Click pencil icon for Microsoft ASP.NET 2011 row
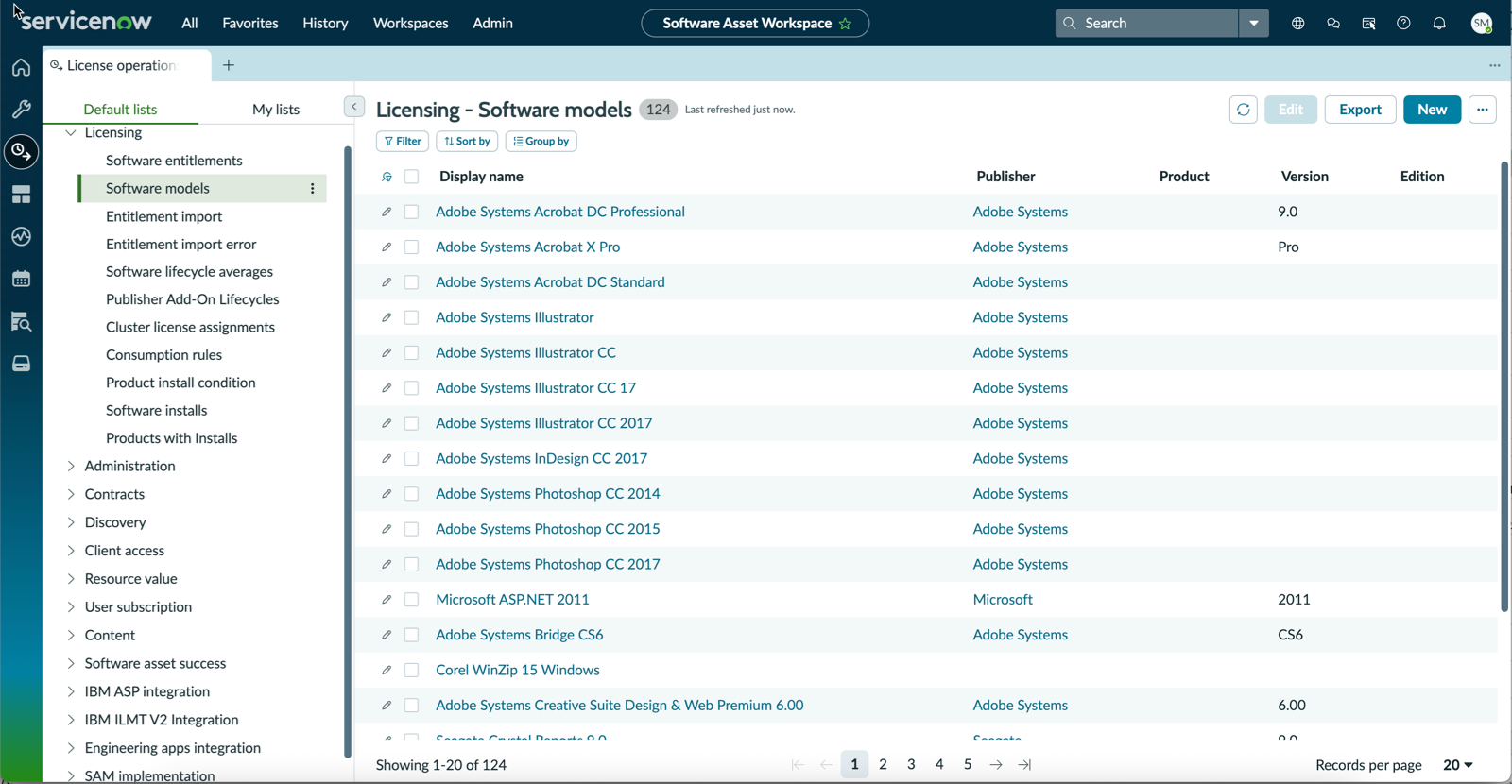 click(x=387, y=600)
